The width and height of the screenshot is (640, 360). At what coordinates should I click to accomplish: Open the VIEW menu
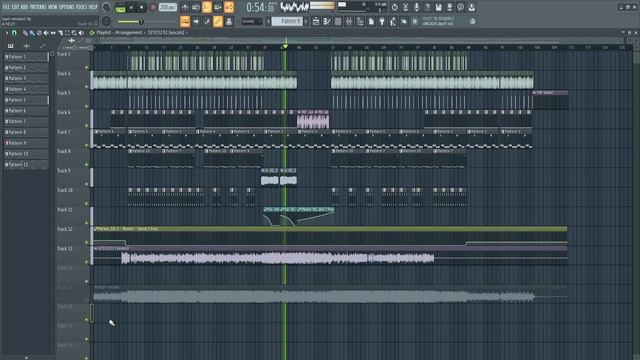pos(53,7)
